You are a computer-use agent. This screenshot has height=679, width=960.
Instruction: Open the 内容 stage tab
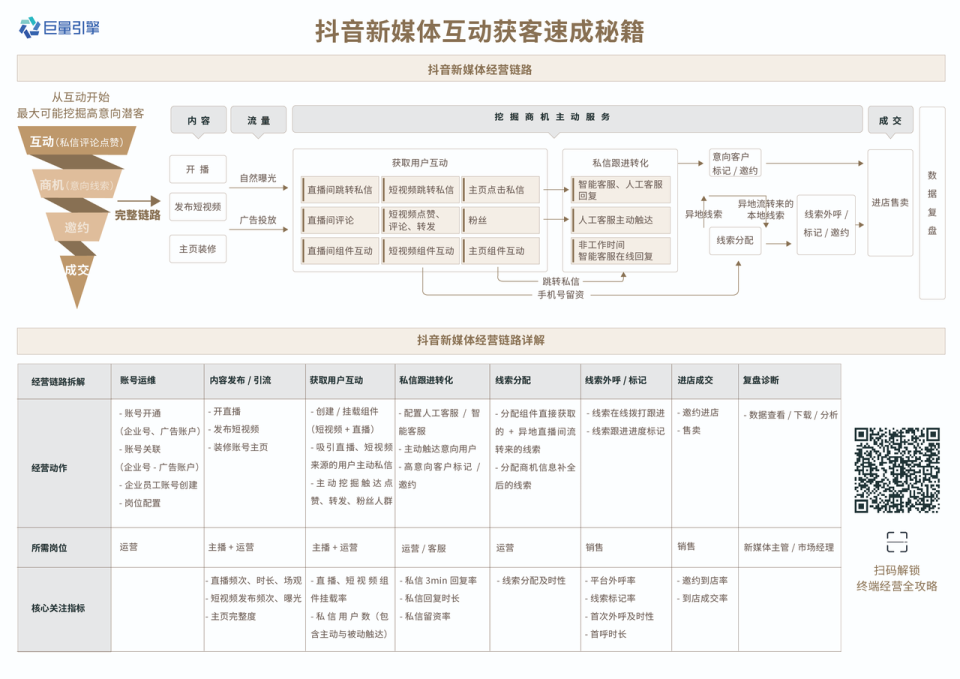pyautogui.click(x=198, y=120)
